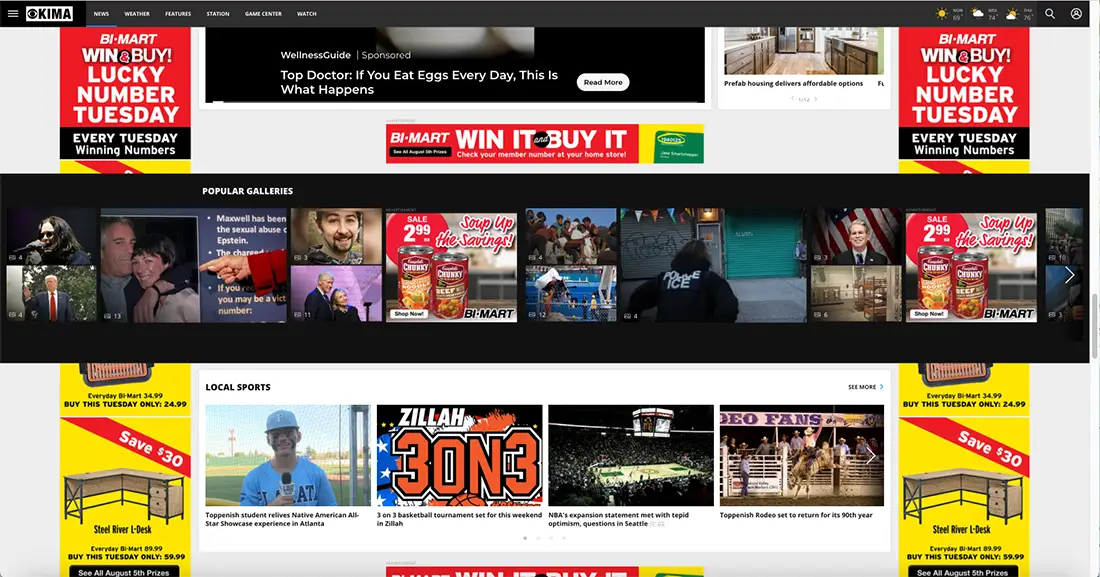Open the man before American flag gallery

pyautogui.click(x=856, y=235)
